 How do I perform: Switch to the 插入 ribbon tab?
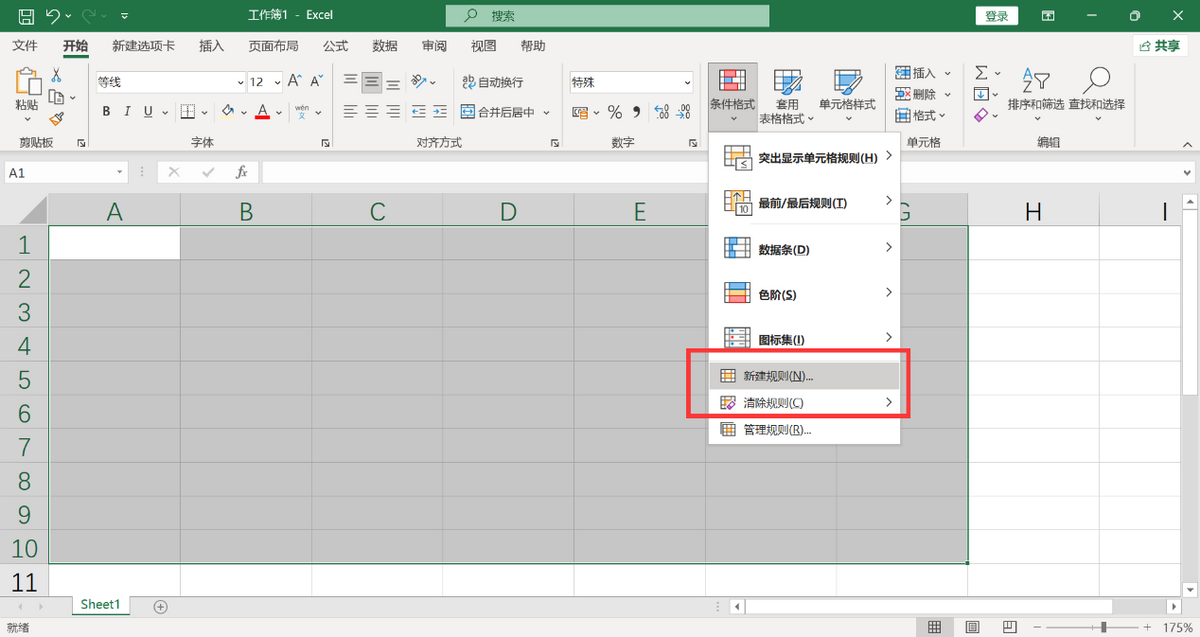212,46
